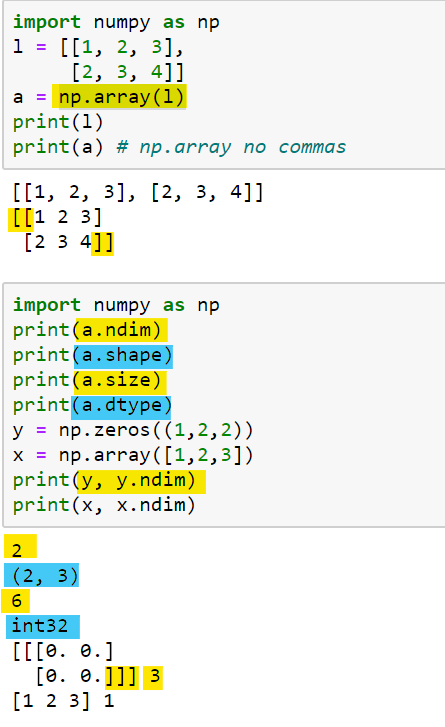Click the output row [[1 2 3]
Viewport: 445px width, 727px height.
point(57,217)
